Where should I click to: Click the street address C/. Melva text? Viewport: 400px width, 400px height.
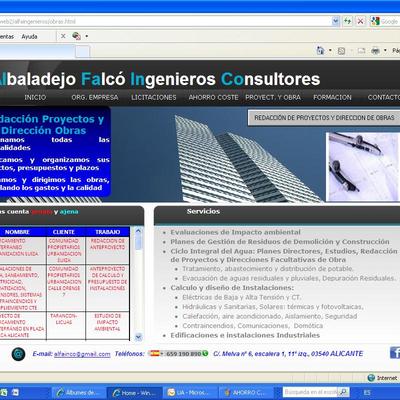coord(288,354)
